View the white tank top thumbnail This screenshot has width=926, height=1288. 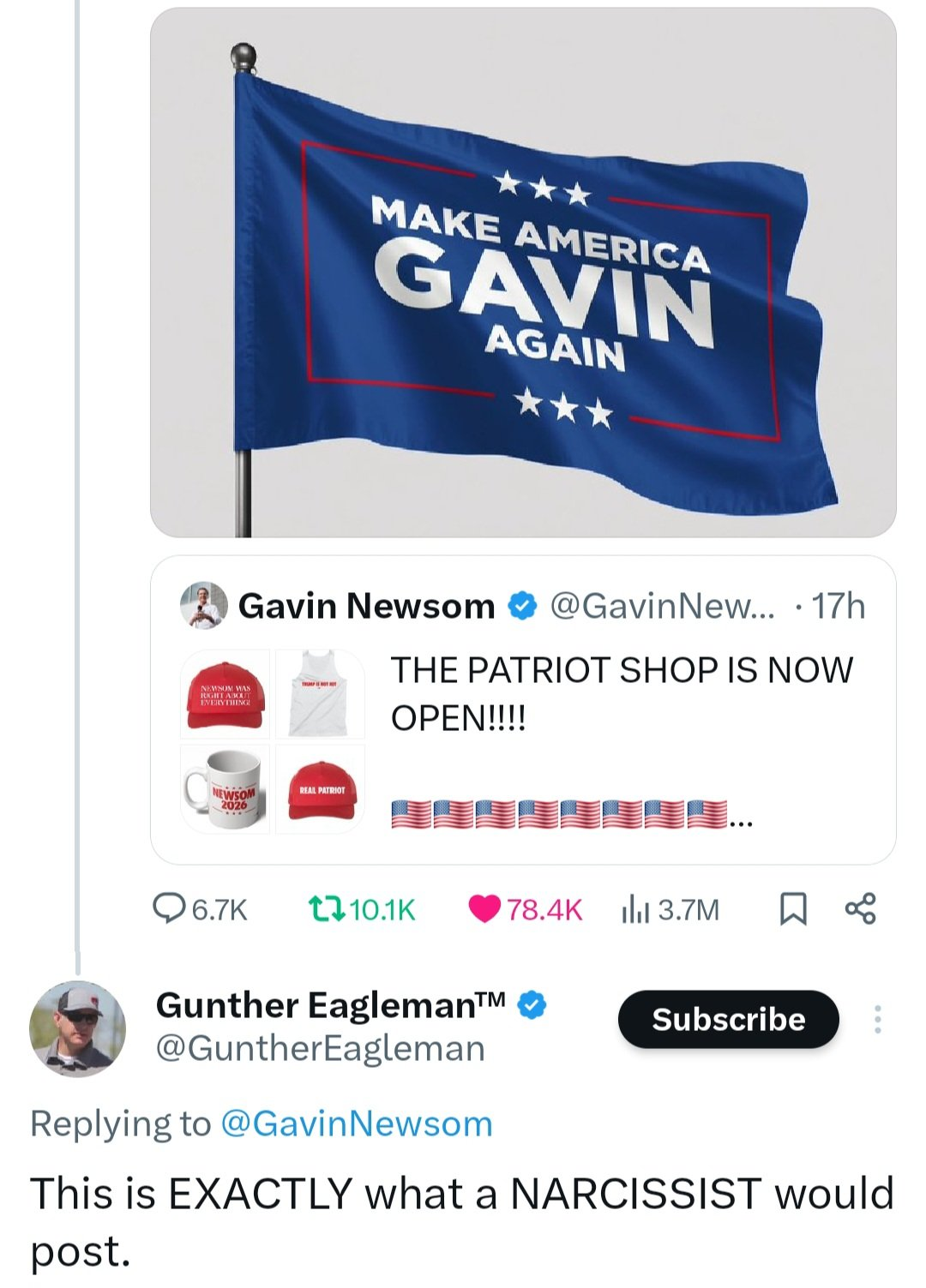tap(320, 693)
